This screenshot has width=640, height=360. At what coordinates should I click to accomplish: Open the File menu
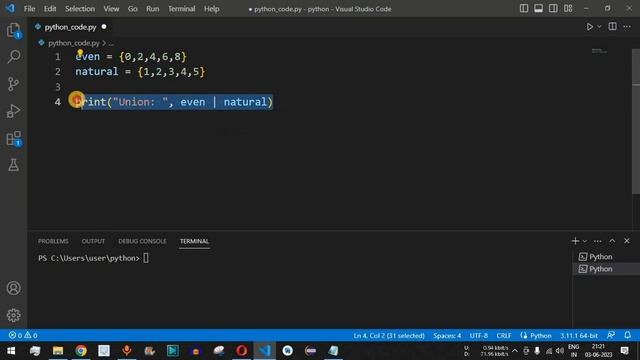[29, 9]
